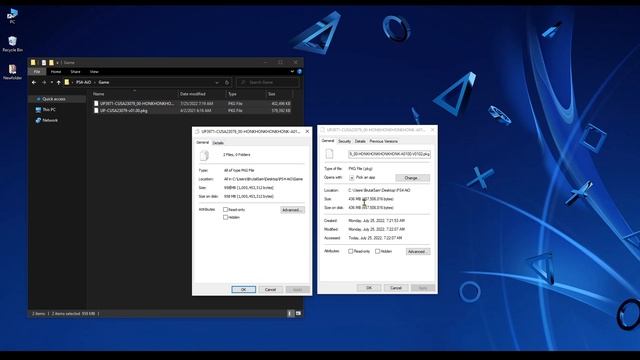The width and height of the screenshot is (640, 360).
Task: Close the left properties dialog
Action: click(x=307, y=131)
